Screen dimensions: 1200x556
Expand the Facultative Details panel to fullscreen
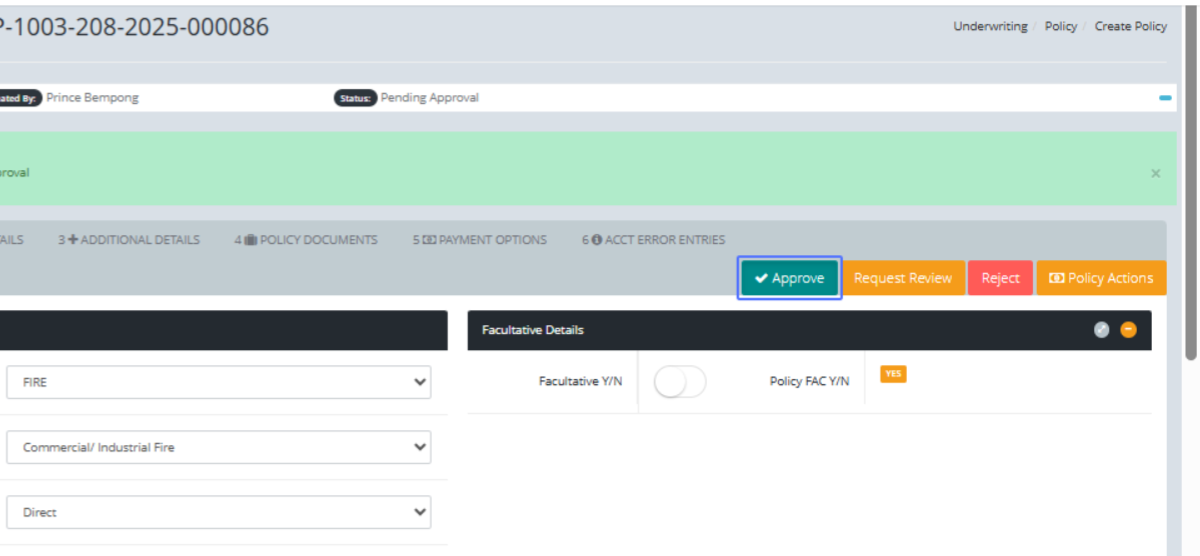[x=1102, y=330]
